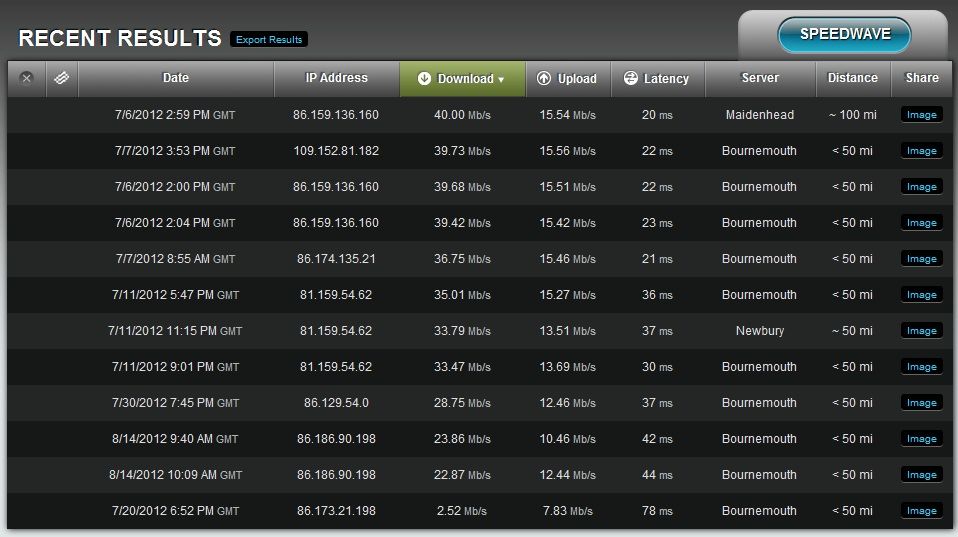958x537 pixels.
Task: Click Image link for 8/14/2012 10:09 AM row
Action: [921, 475]
